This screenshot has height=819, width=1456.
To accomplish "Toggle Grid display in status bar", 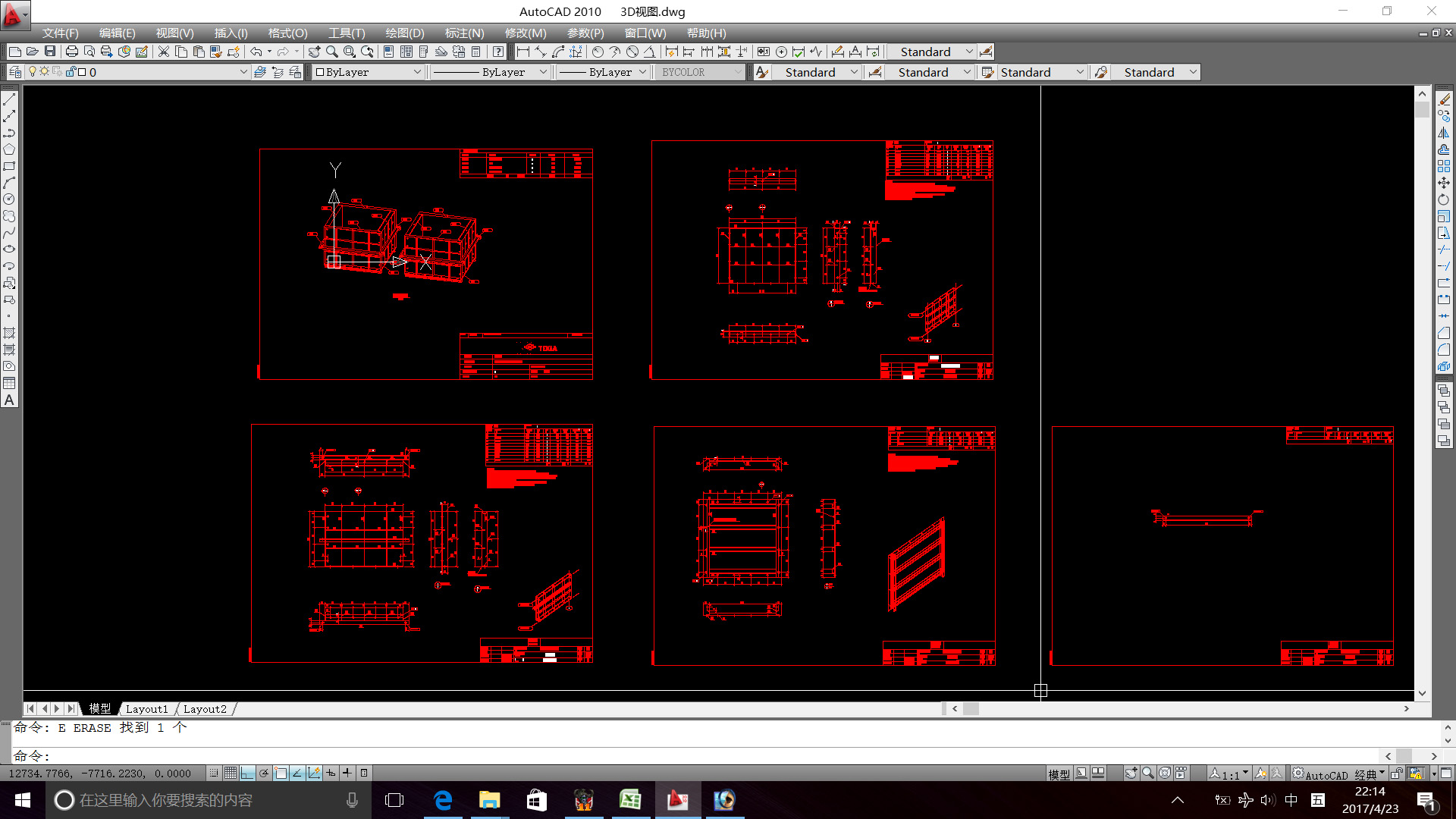I will [231, 773].
